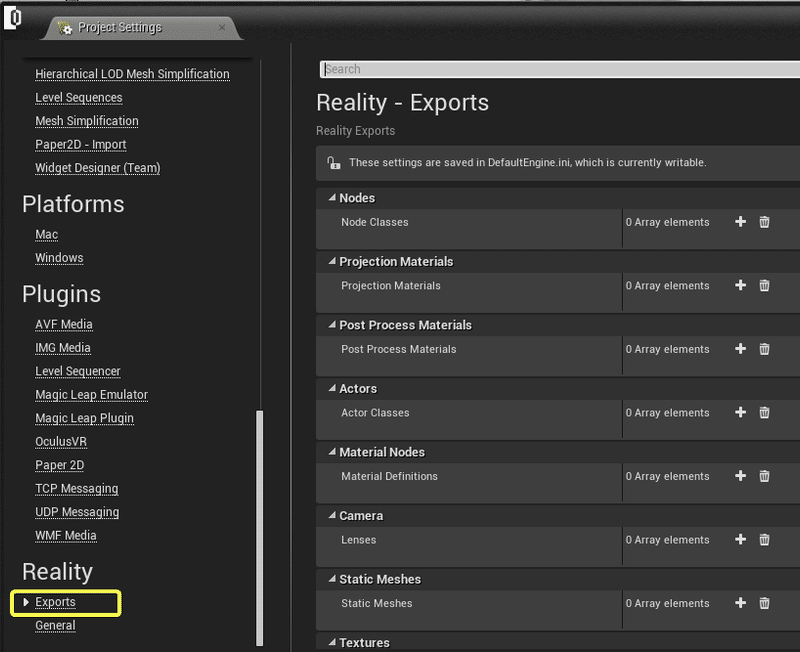
Task: Open WMF Media plugin settings
Action: click(65, 536)
